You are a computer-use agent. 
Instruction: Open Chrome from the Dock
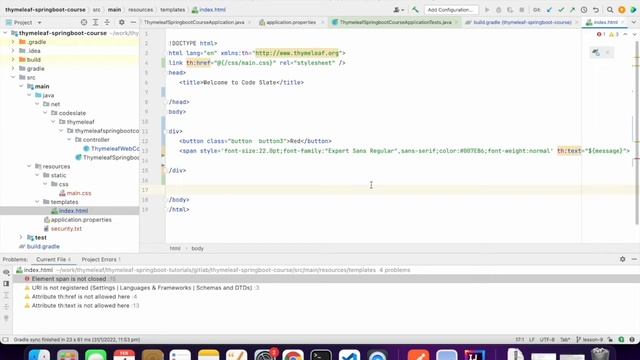(293, 355)
